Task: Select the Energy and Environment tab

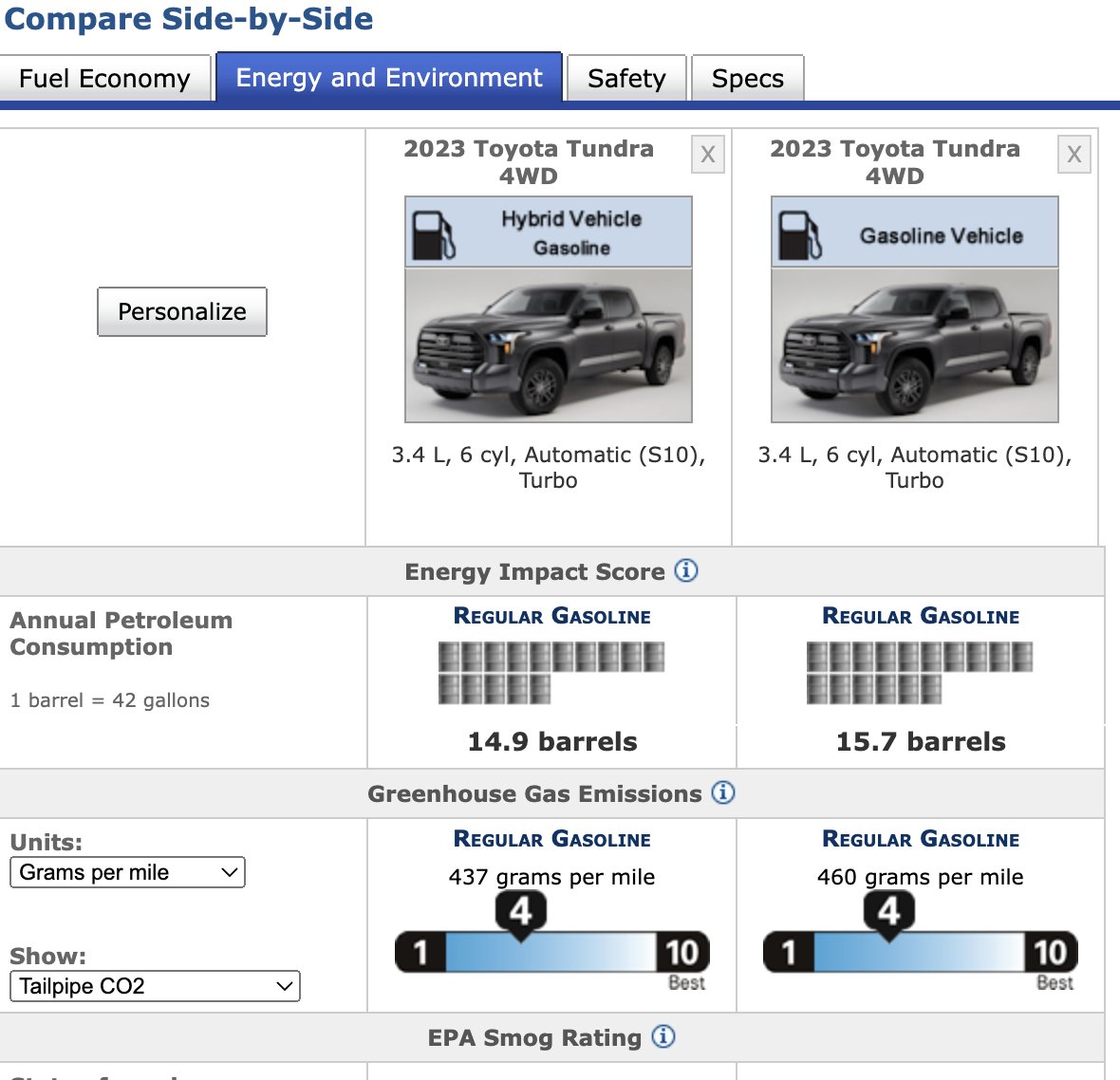Action: (x=389, y=77)
